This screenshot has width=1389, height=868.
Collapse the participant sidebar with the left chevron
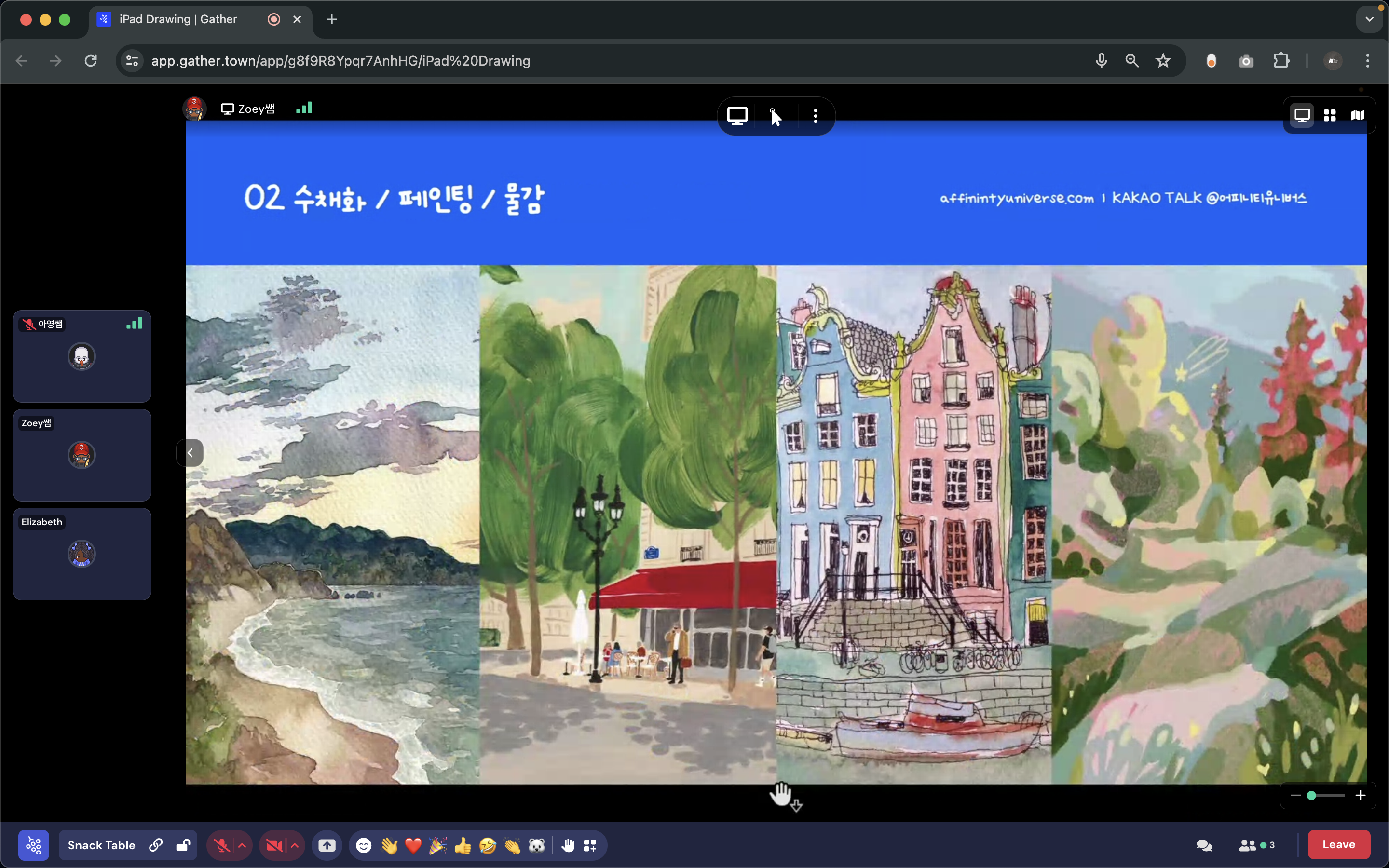pos(190,453)
